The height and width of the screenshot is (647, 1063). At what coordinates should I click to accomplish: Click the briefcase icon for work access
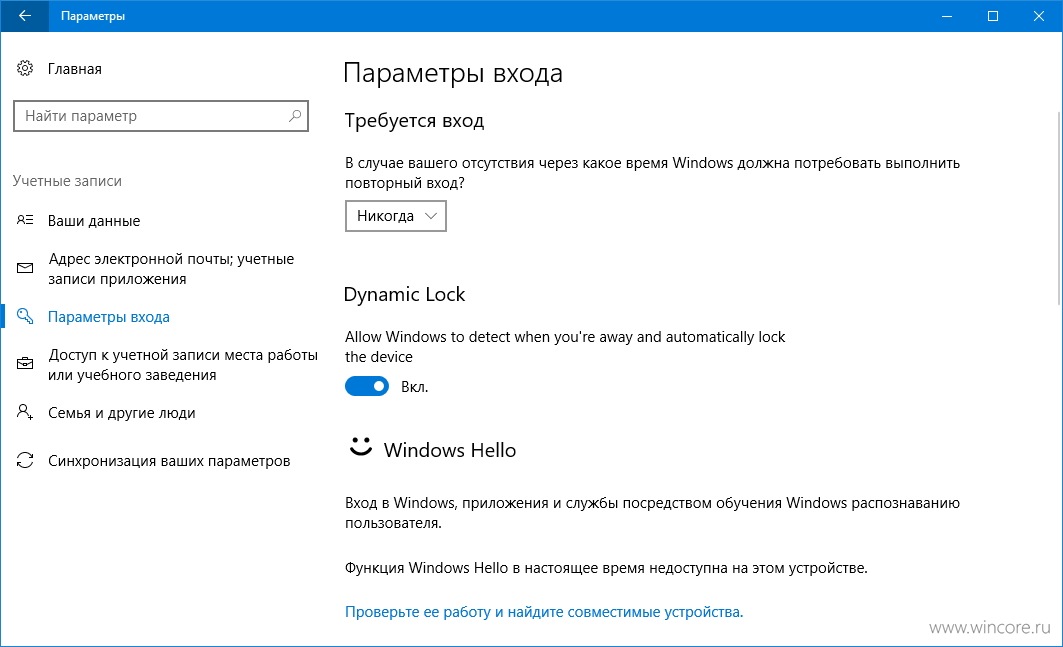(25, 364)
